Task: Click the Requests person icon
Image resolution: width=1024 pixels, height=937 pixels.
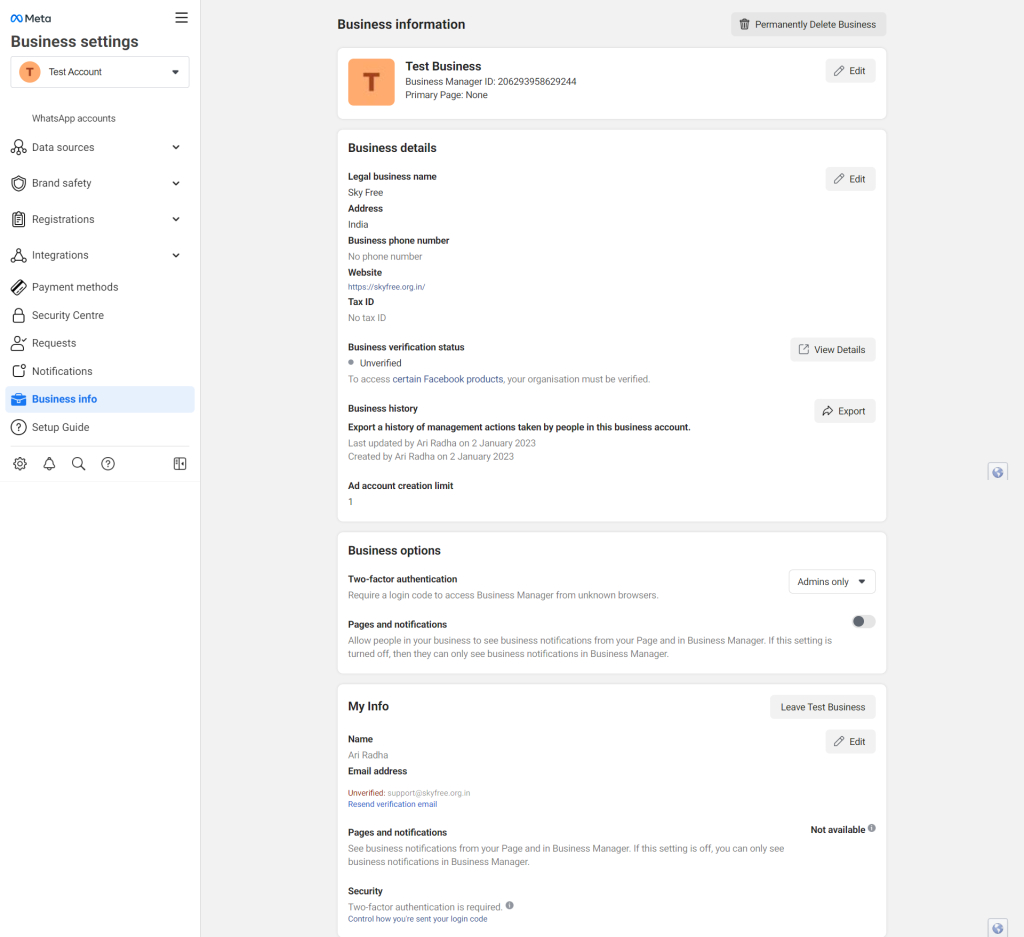Action: (x=19, y=343)
